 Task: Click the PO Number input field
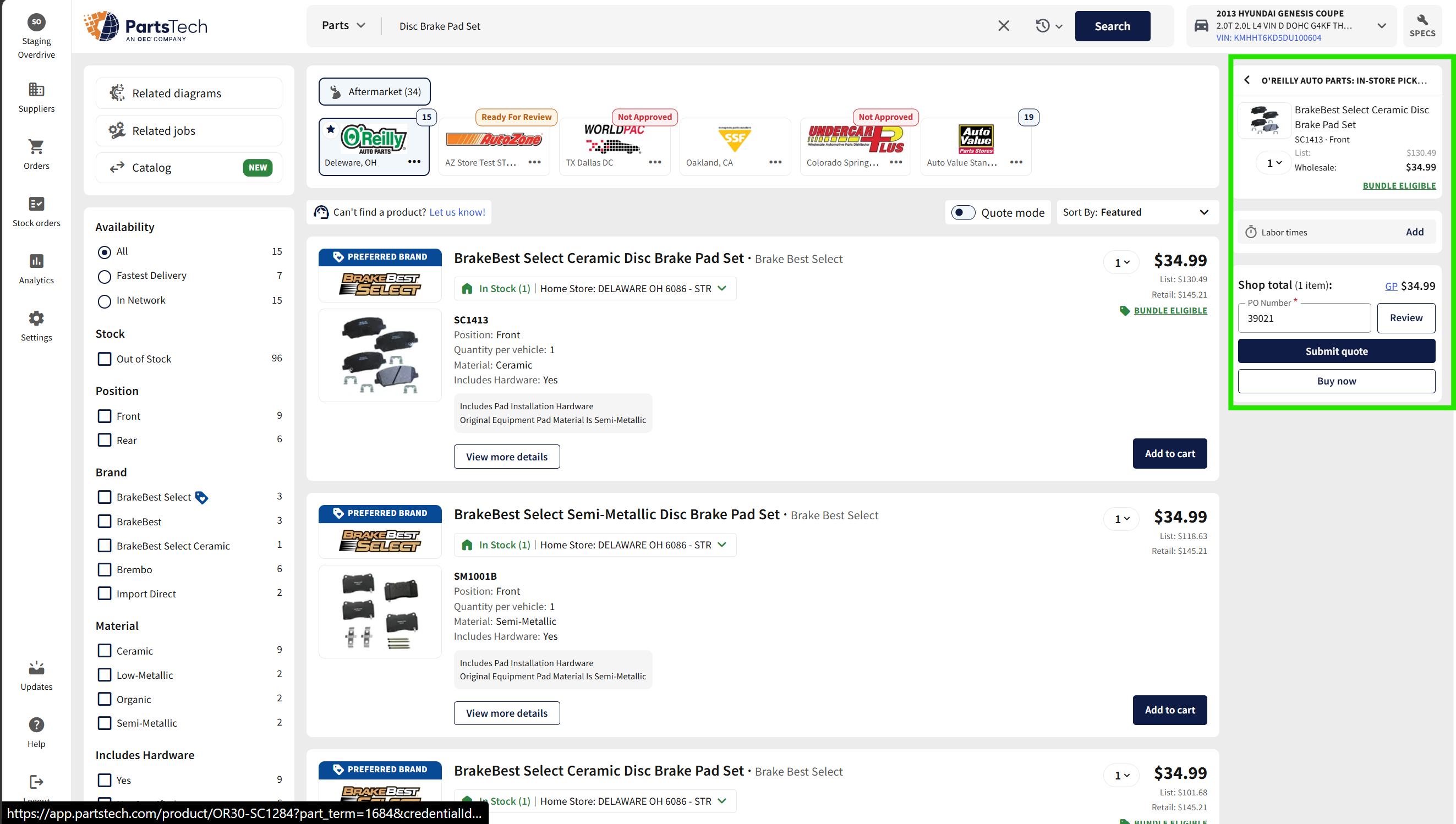(1304, 318)
